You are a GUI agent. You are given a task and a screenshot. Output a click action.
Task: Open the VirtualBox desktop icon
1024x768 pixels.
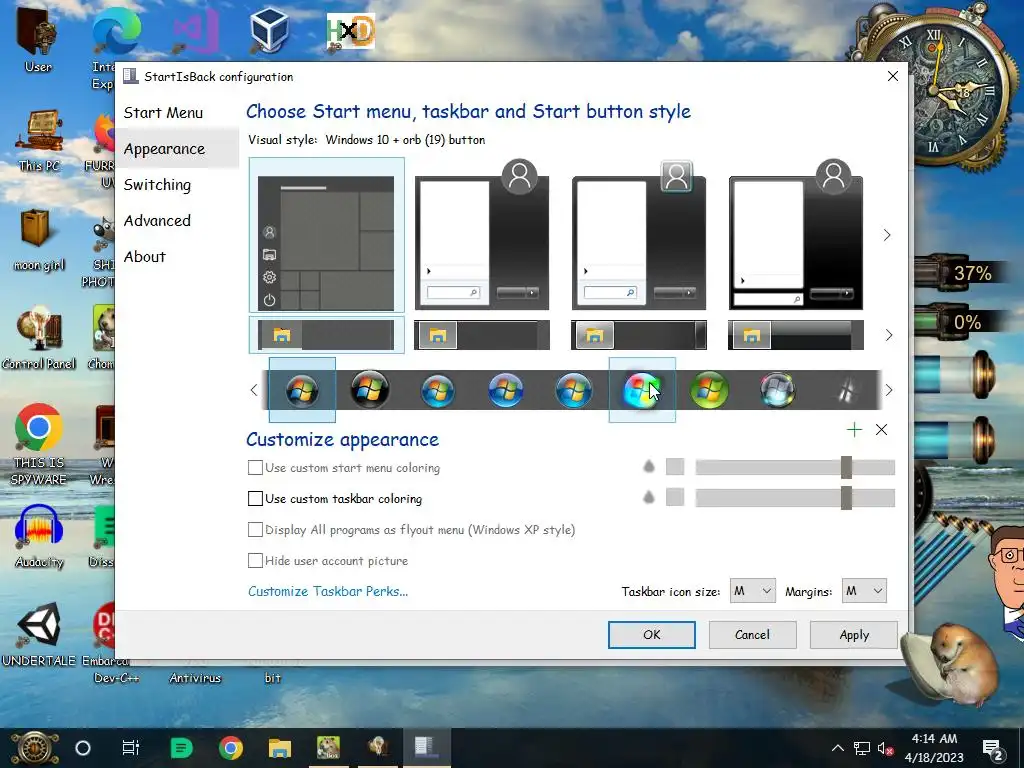pyautogui.click(x=270, y=29)
